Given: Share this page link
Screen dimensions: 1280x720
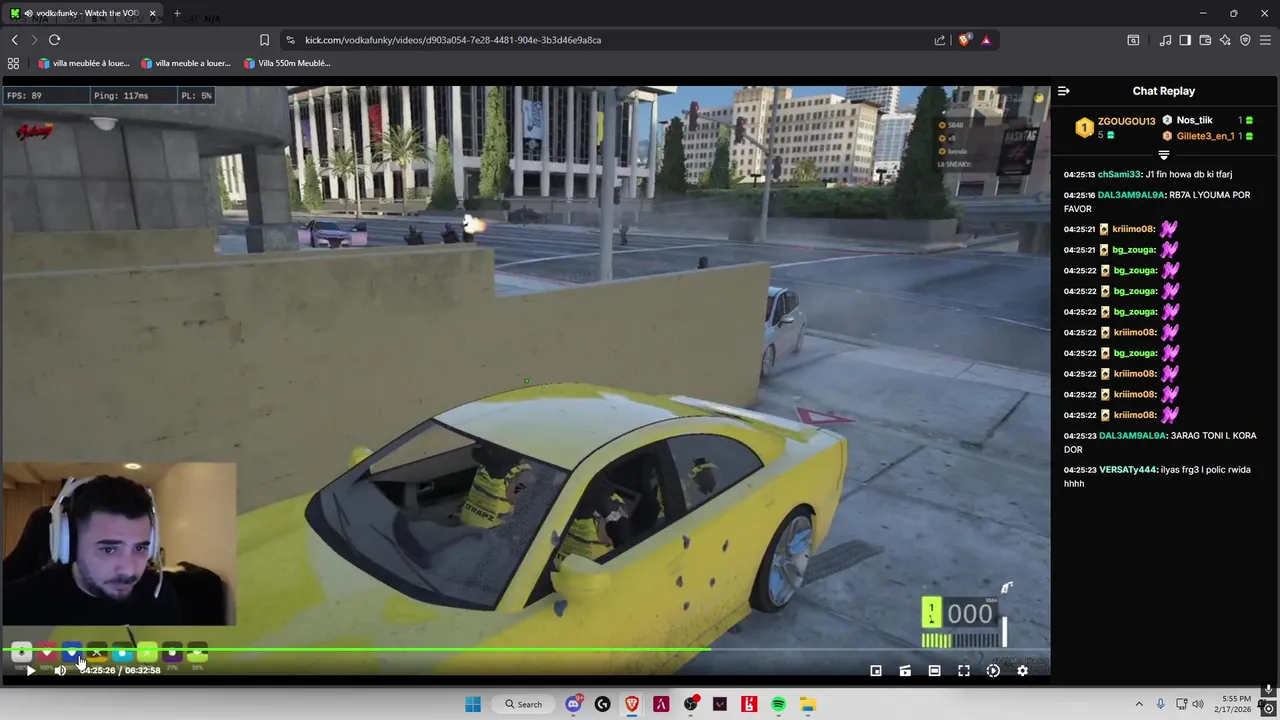Looking at the screenshot, I should [940, 40].
